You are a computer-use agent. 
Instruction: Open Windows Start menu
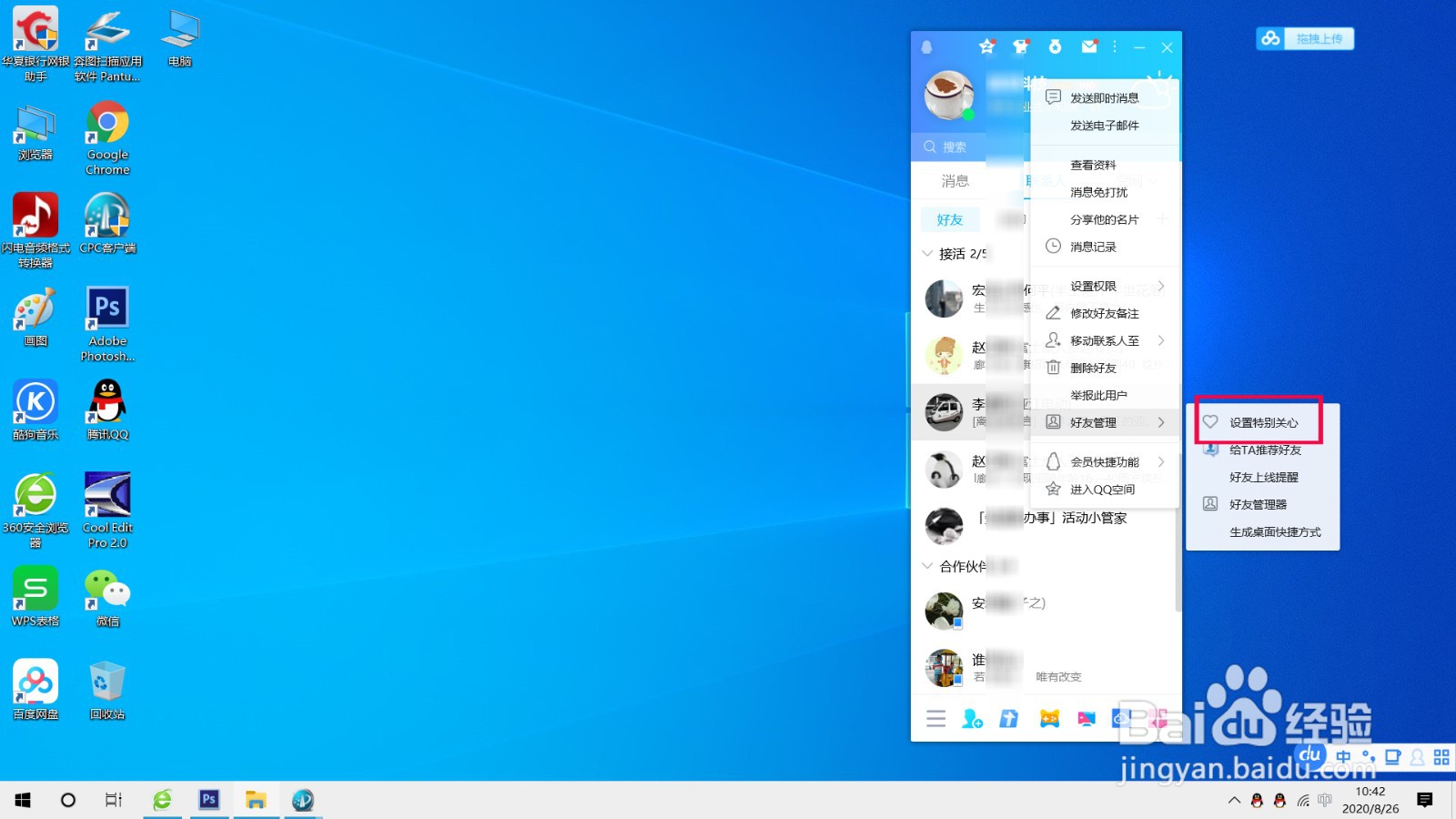[x=23, y=800]
